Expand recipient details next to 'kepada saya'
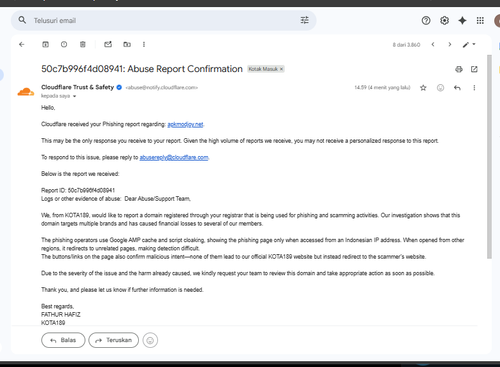Screen dimensions: 500x367 [x=75, y=96]
